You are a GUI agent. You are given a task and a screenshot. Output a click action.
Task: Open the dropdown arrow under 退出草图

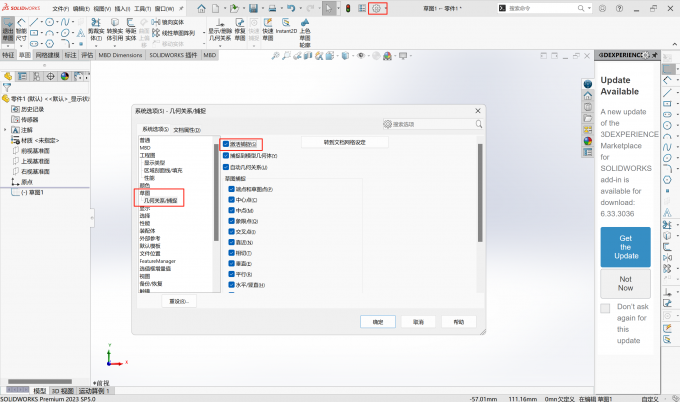click(8, 46)
